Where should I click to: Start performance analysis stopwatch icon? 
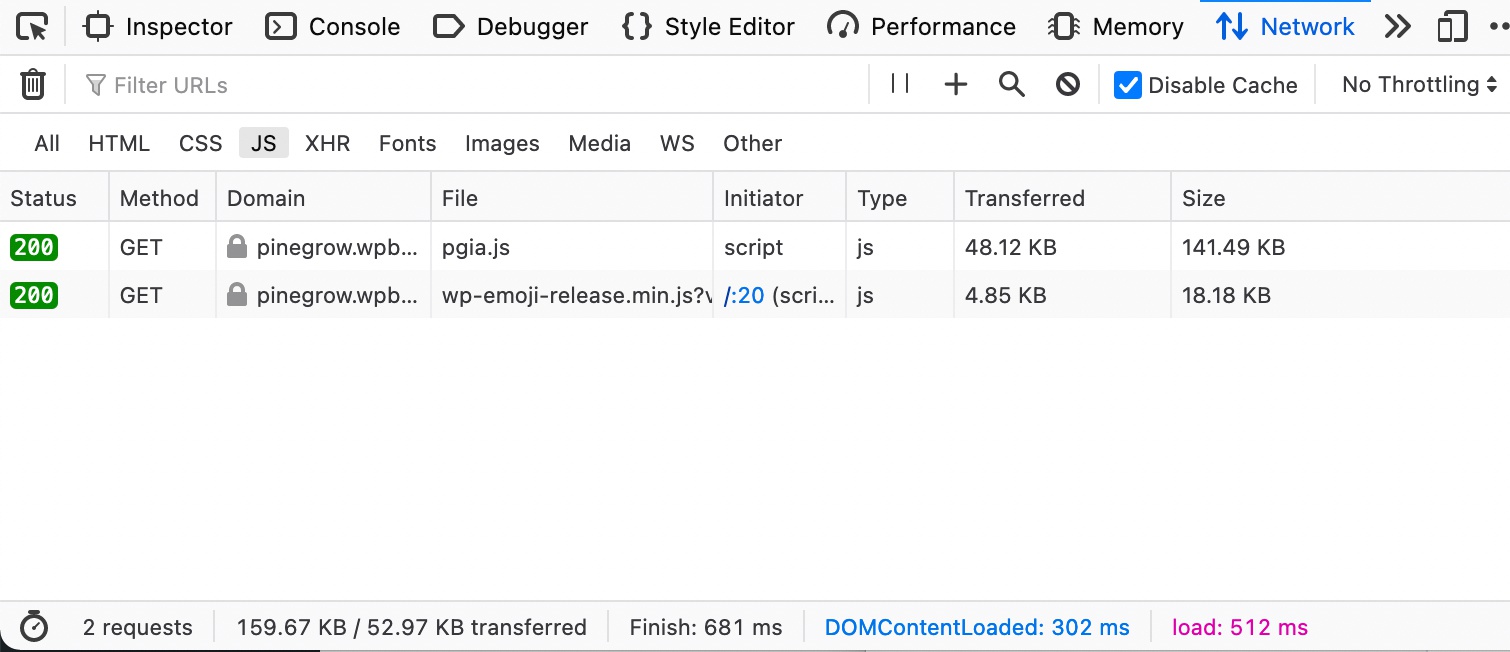coord(34,628)
